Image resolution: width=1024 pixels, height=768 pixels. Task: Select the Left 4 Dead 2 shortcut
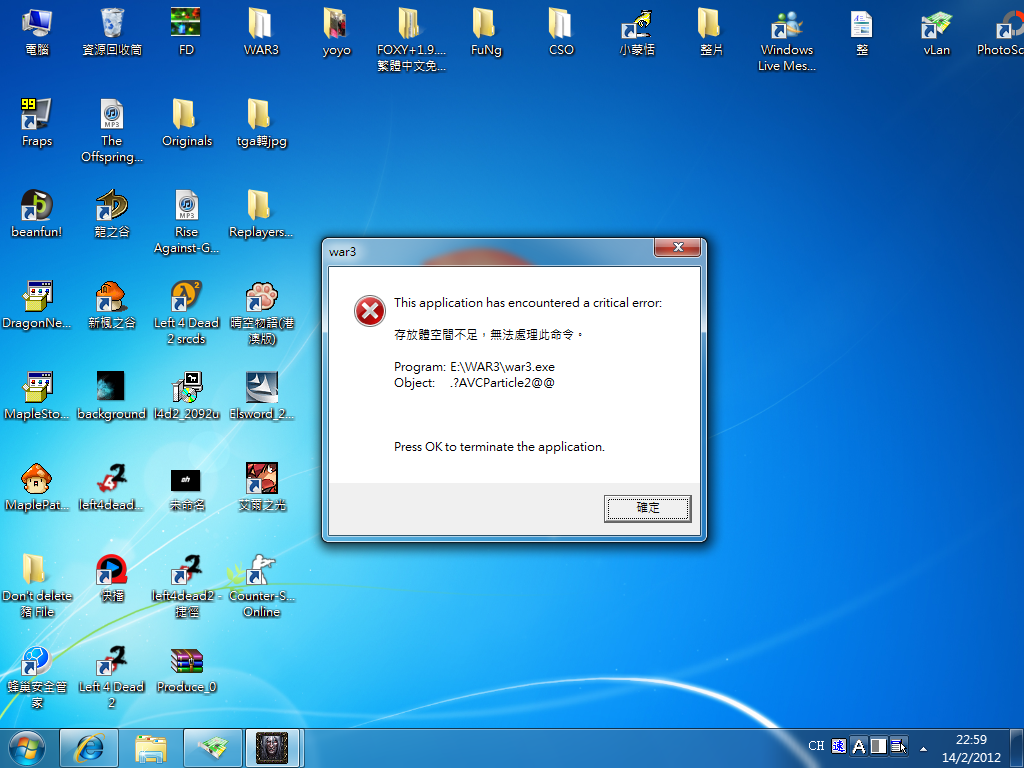coord(112,677)
